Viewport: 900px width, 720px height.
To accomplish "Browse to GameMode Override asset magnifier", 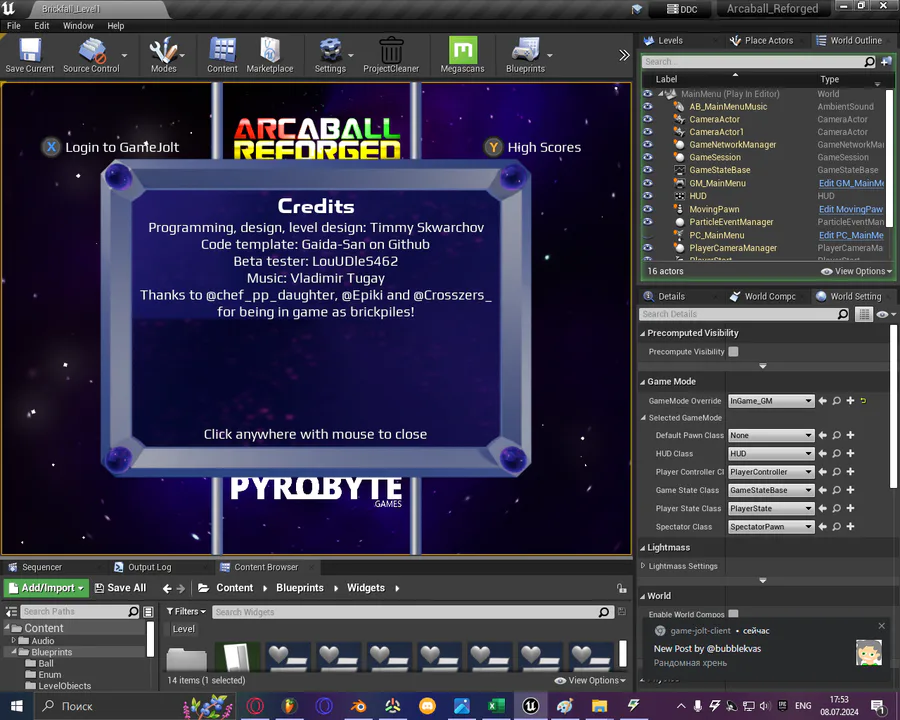I will (x=836, y=401).
